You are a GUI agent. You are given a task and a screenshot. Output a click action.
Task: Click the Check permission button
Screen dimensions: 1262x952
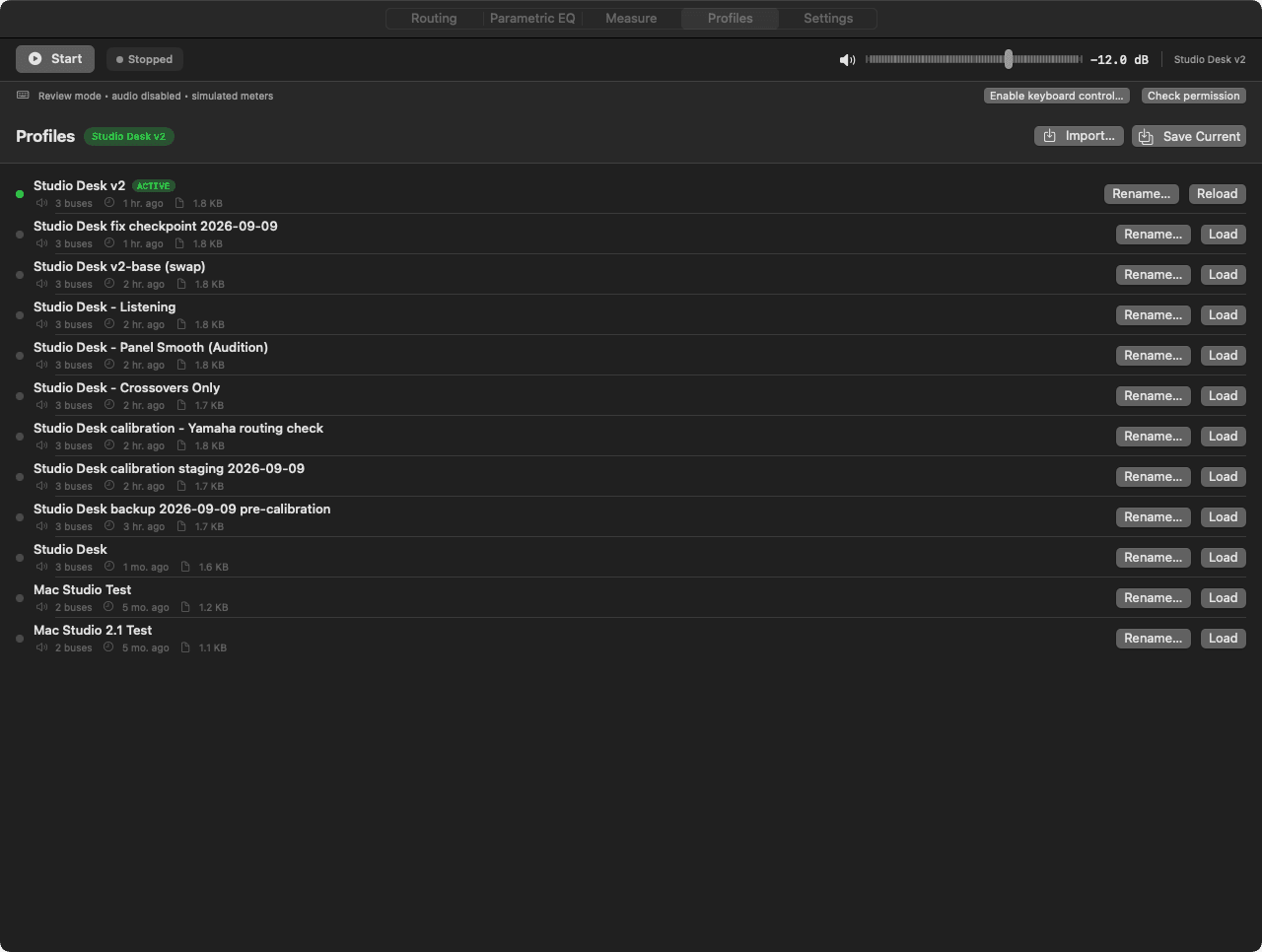pos(1193,96)
